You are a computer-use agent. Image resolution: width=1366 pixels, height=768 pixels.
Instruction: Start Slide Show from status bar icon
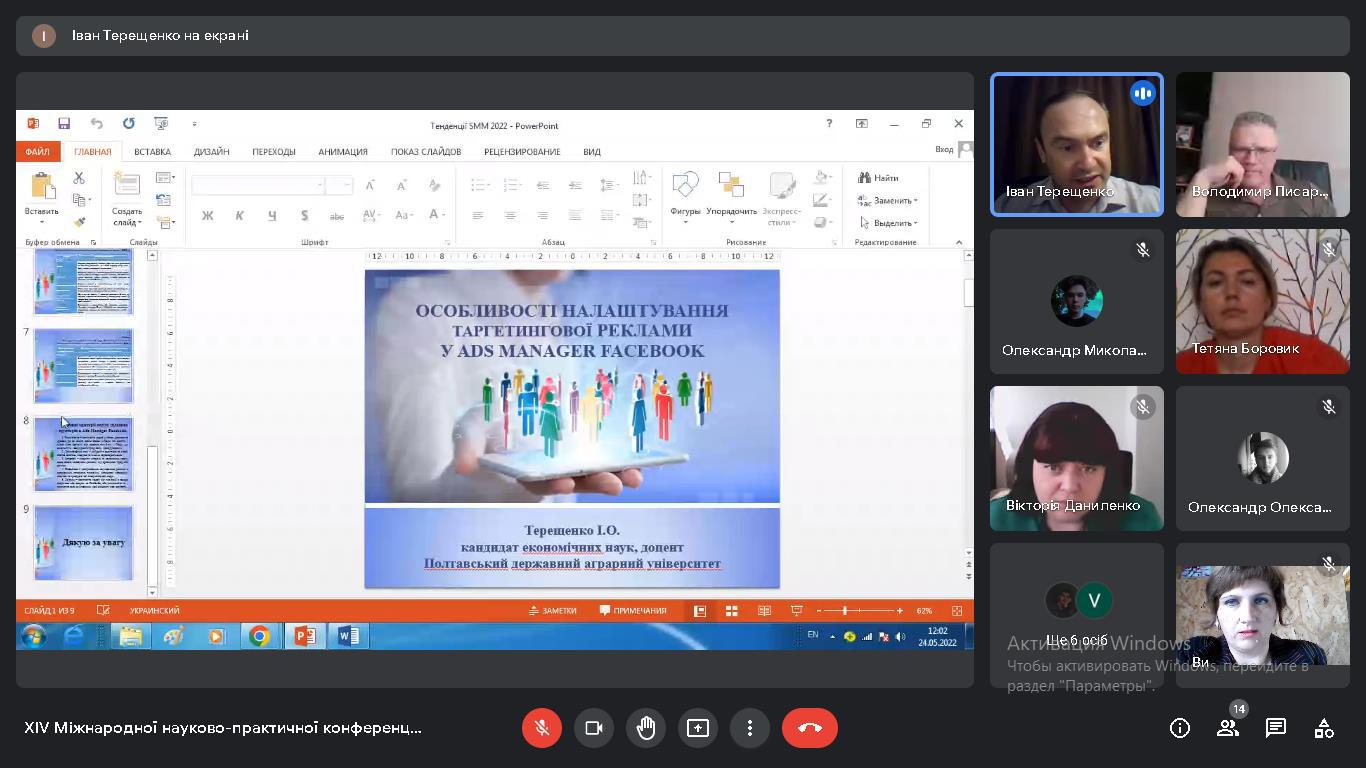796,610
